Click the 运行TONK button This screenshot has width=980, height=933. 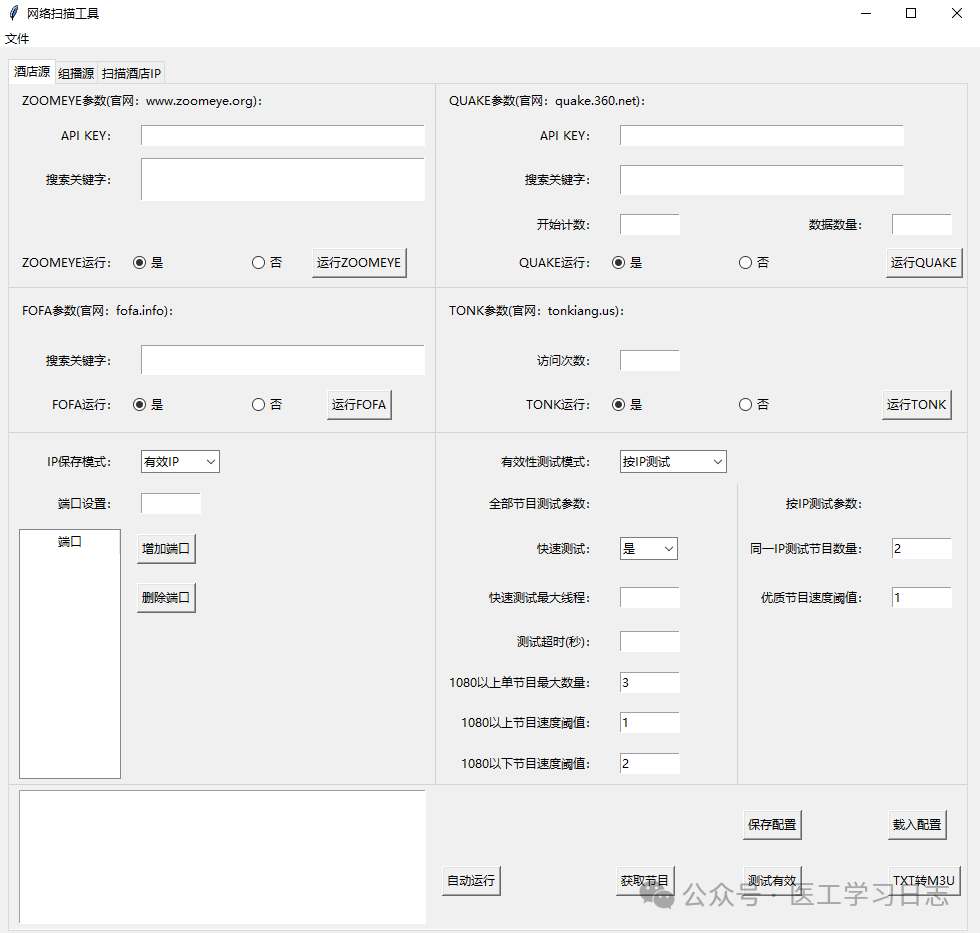click(x=917, y=404)
